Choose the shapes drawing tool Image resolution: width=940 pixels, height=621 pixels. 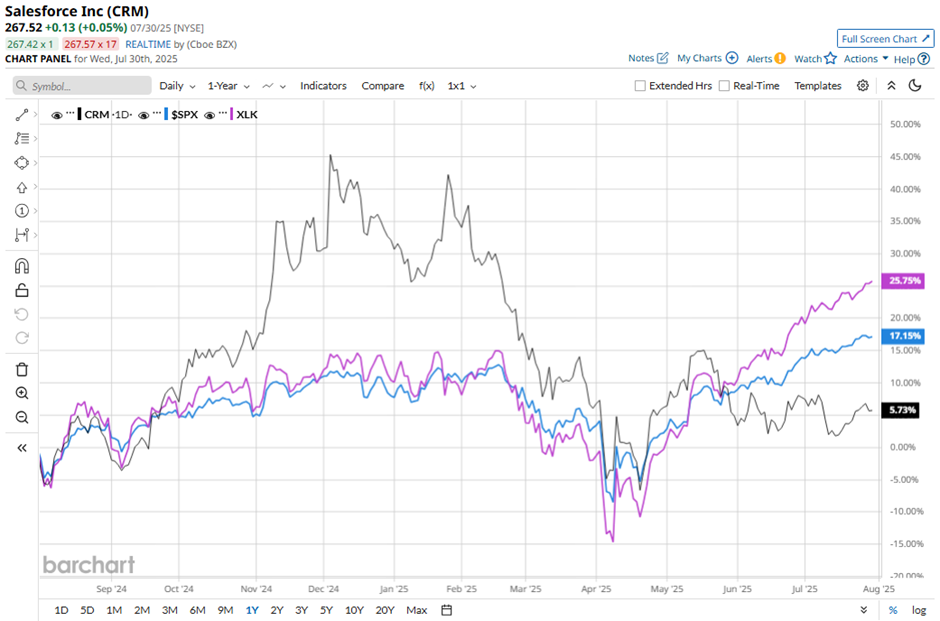[22, 163]
